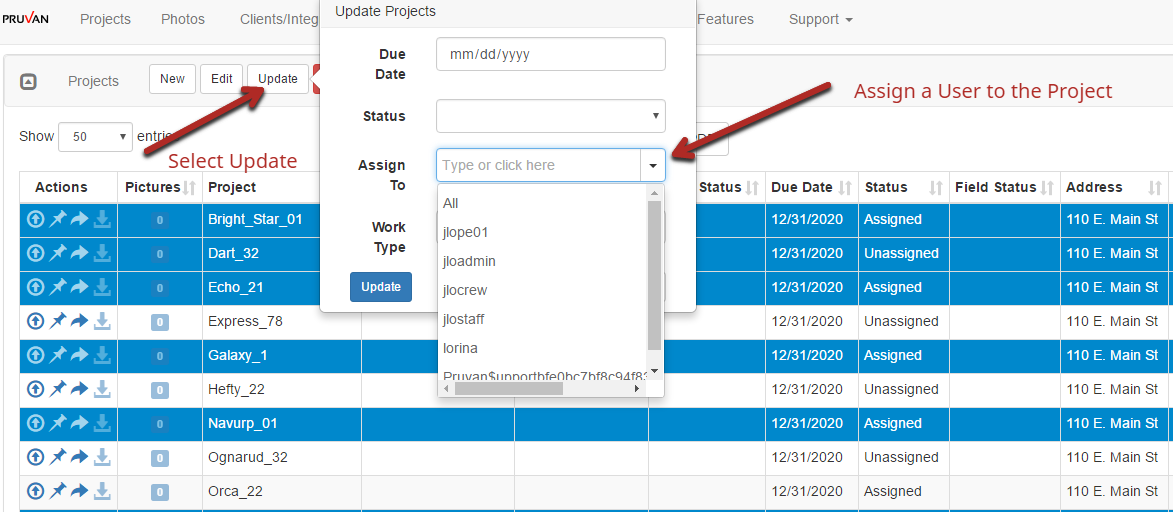Open the Support menu
Image resolution: width=1173 pixels, height=512 pixels.
point(820,19)
